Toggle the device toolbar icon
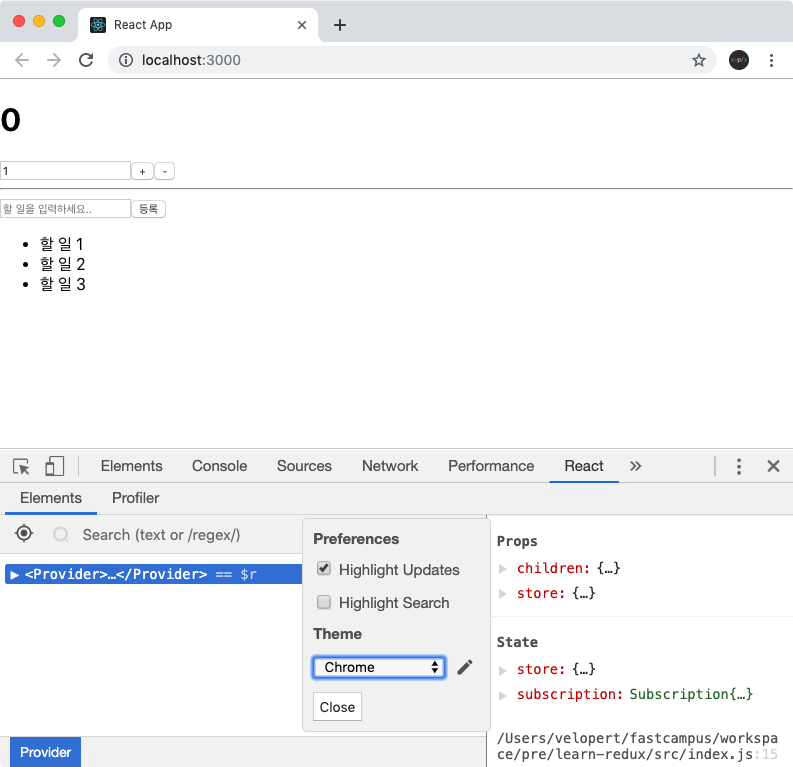 pos(54,466)
